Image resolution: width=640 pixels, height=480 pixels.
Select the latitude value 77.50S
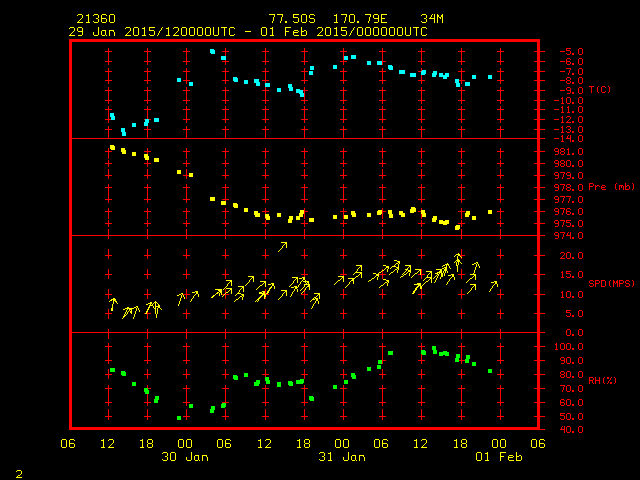292,19
